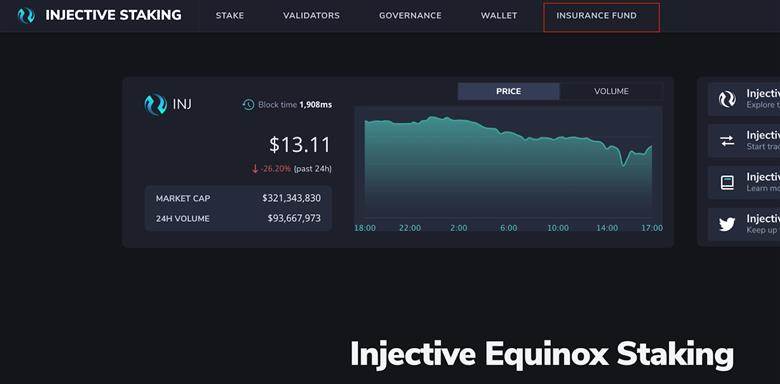Click the Injective logo in header
Screen dimensions: 780x384
pos(26,15)
